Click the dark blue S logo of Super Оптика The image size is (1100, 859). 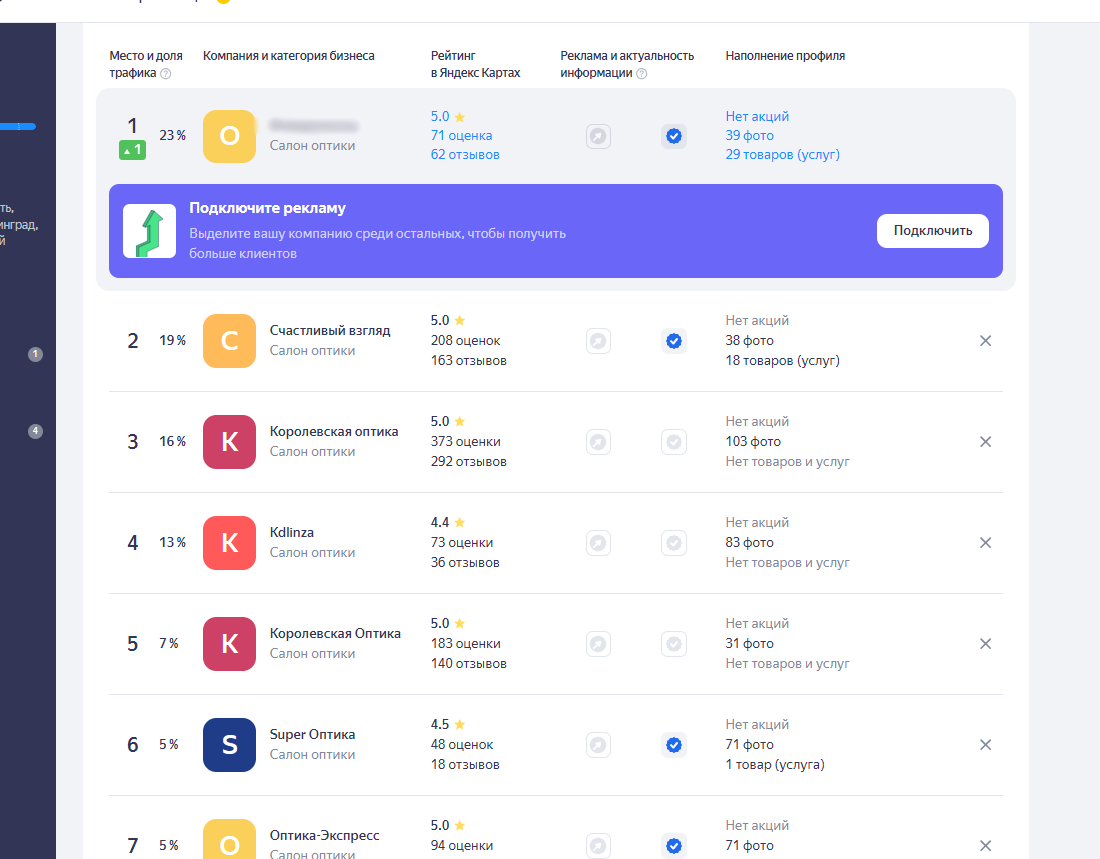point(229,745)
